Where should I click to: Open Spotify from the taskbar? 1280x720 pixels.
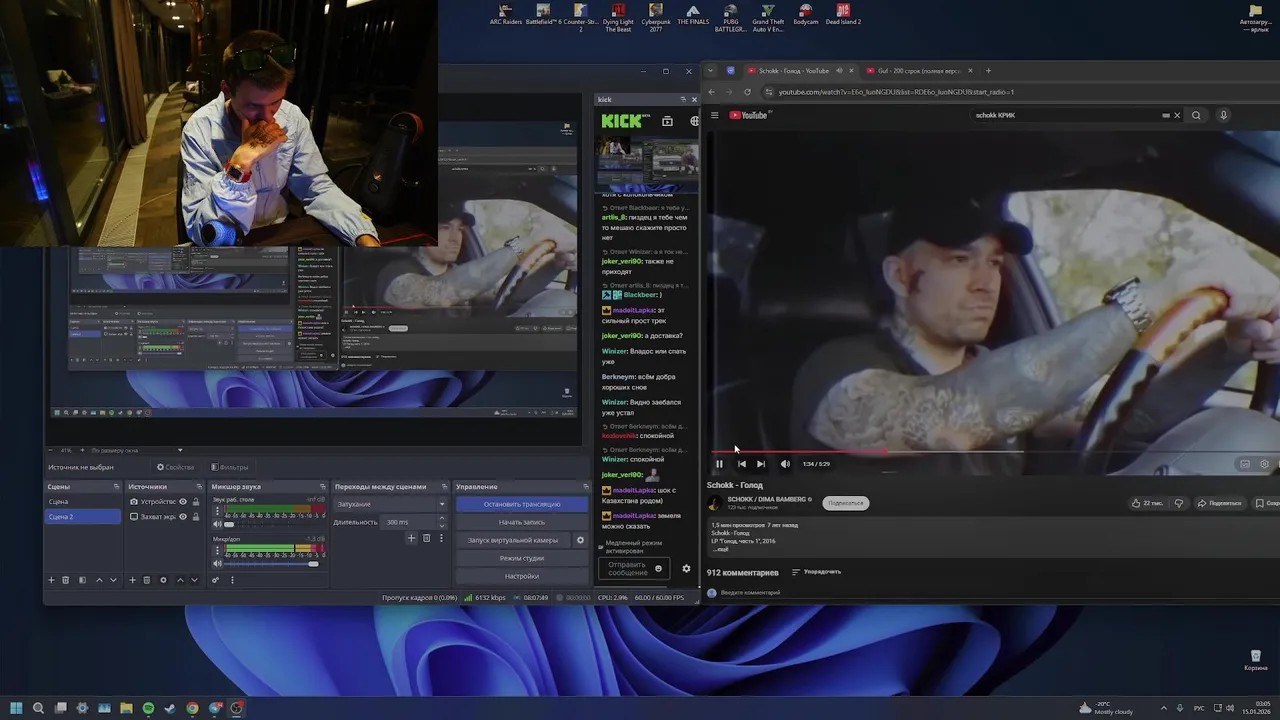click(x=148, y=708)
